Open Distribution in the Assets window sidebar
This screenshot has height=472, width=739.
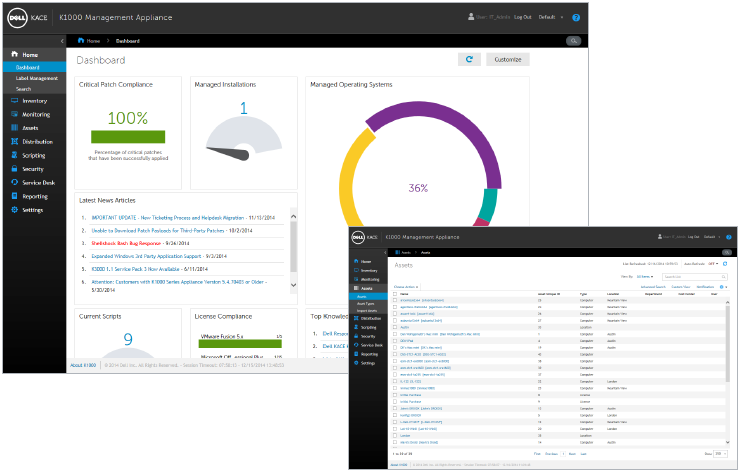pyautogui.click(x=368, y=318)
